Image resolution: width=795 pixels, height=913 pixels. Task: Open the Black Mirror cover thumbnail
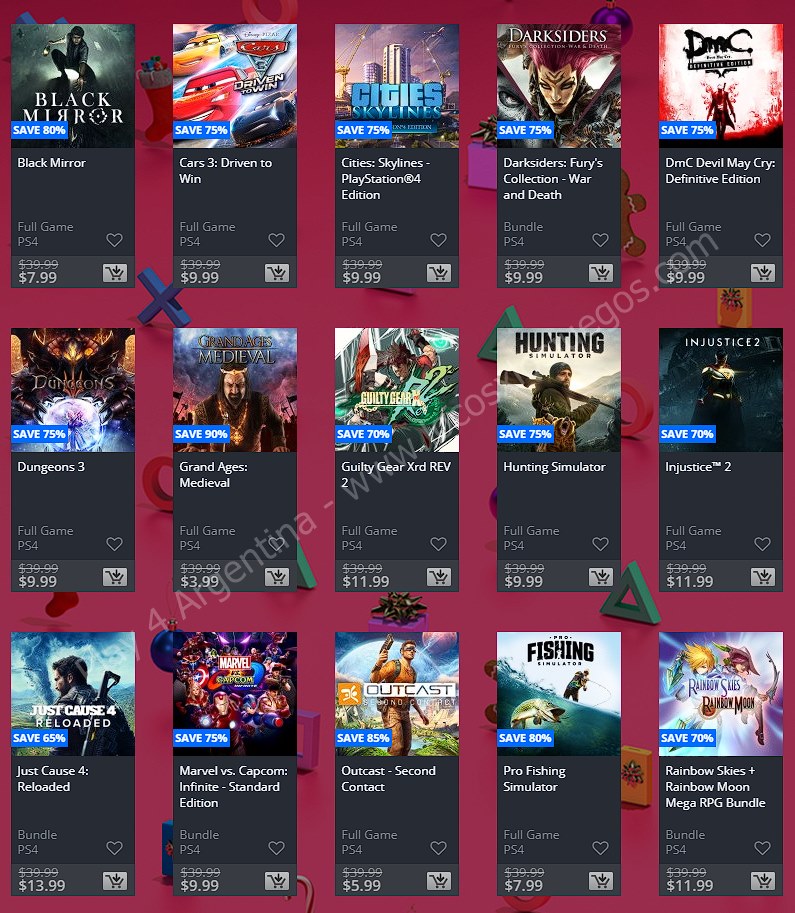73,86
